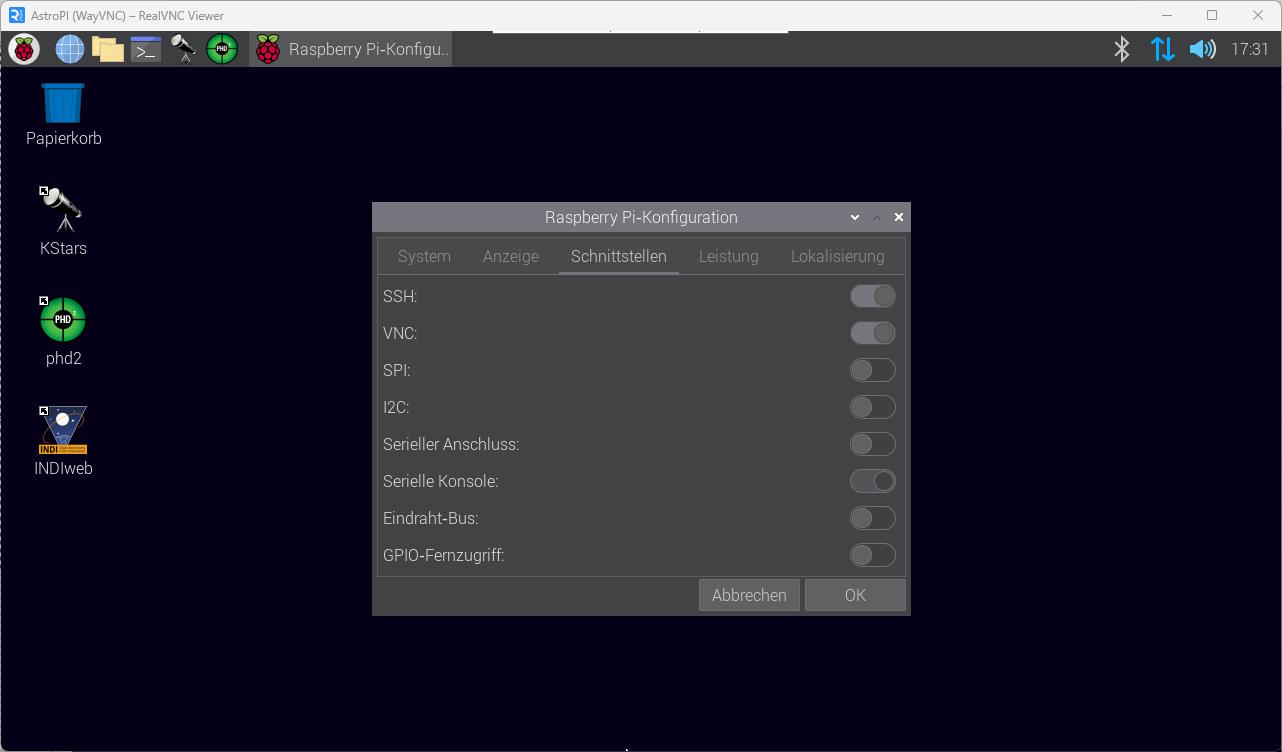Screen dimensions: 1282x752
Task: Launch PHD2 from the taskbar panel
Action: pos(222,49)
